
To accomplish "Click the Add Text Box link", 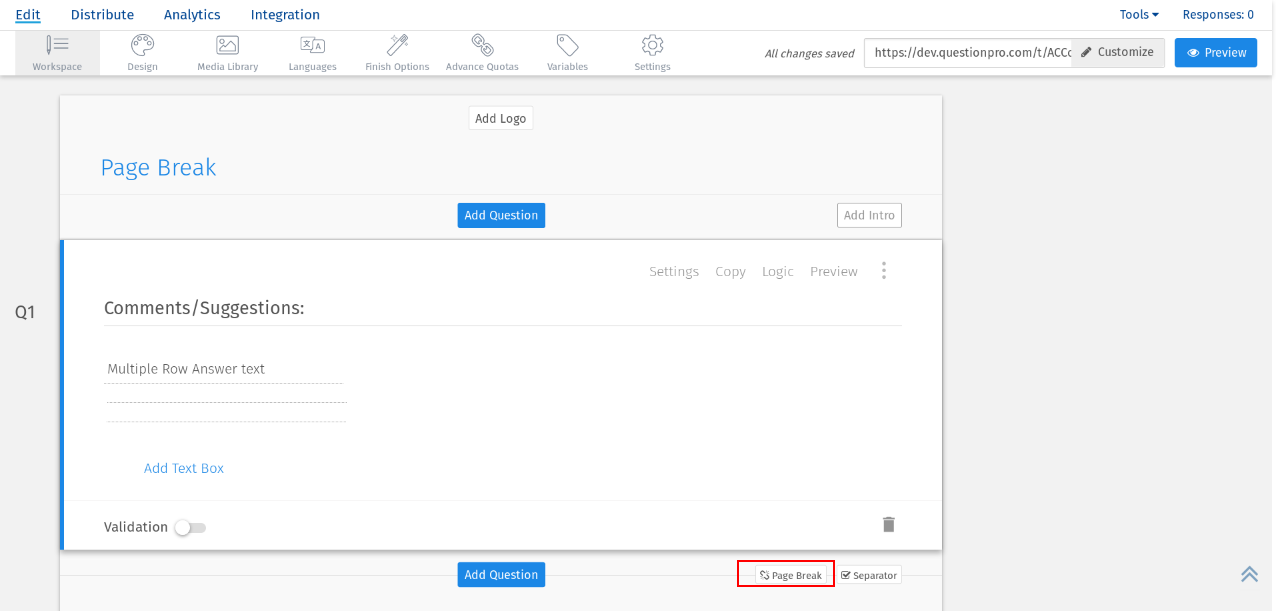I will 184,467.
